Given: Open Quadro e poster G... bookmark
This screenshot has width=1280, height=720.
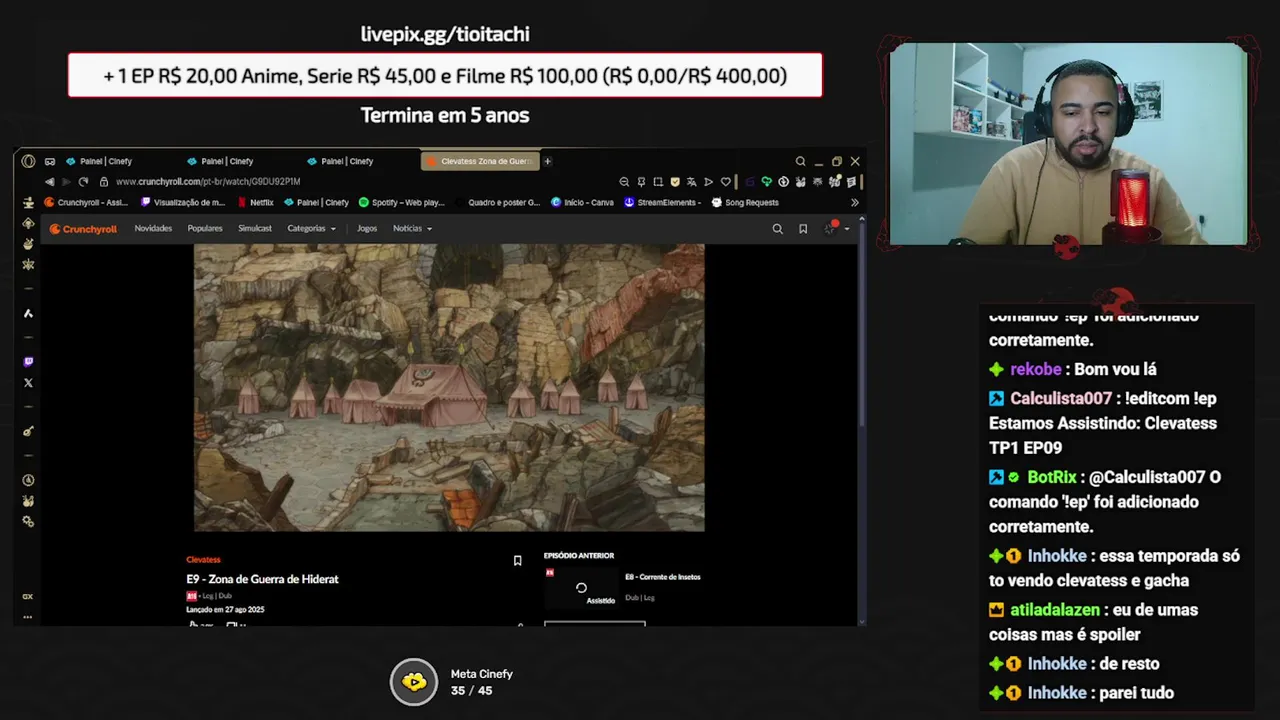Looking at the screenshot, I should (x=497, y=202).
